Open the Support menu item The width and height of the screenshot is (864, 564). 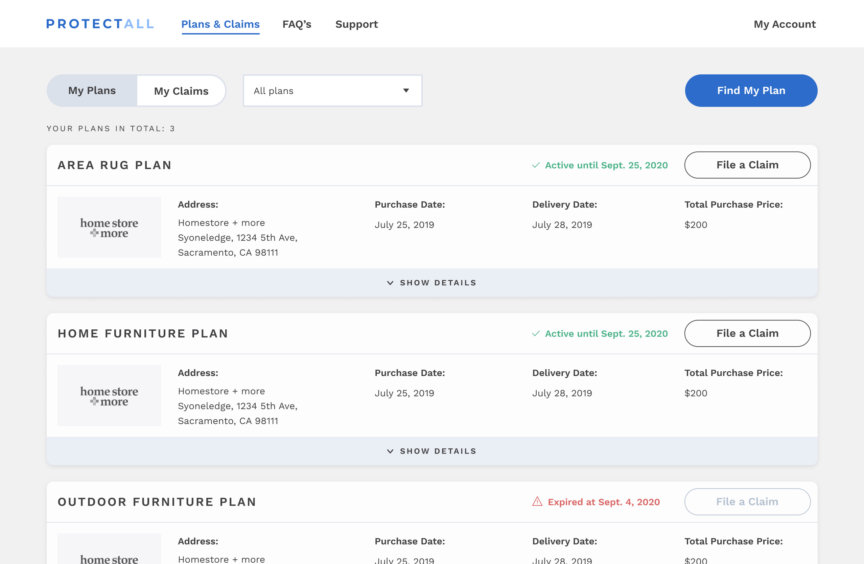[x=357, y=24]
